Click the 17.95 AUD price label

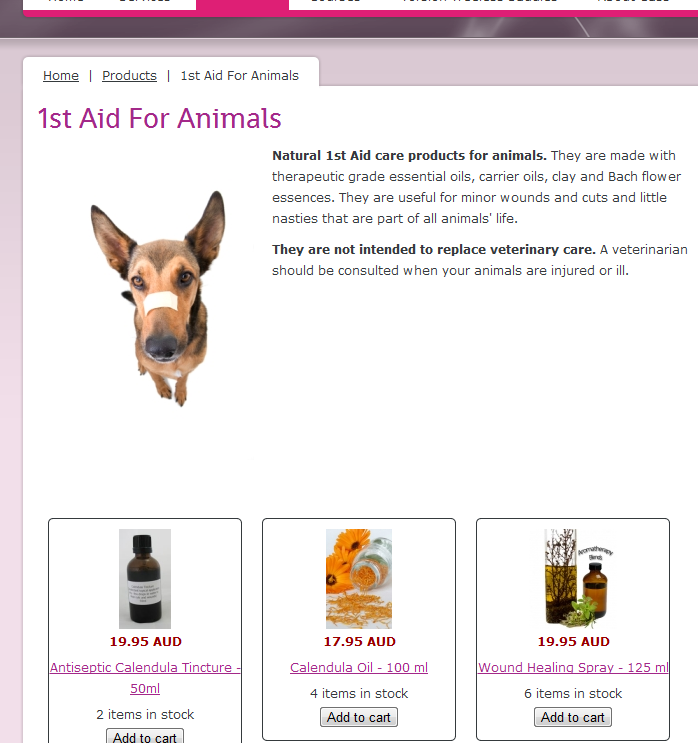click(359, 642)
